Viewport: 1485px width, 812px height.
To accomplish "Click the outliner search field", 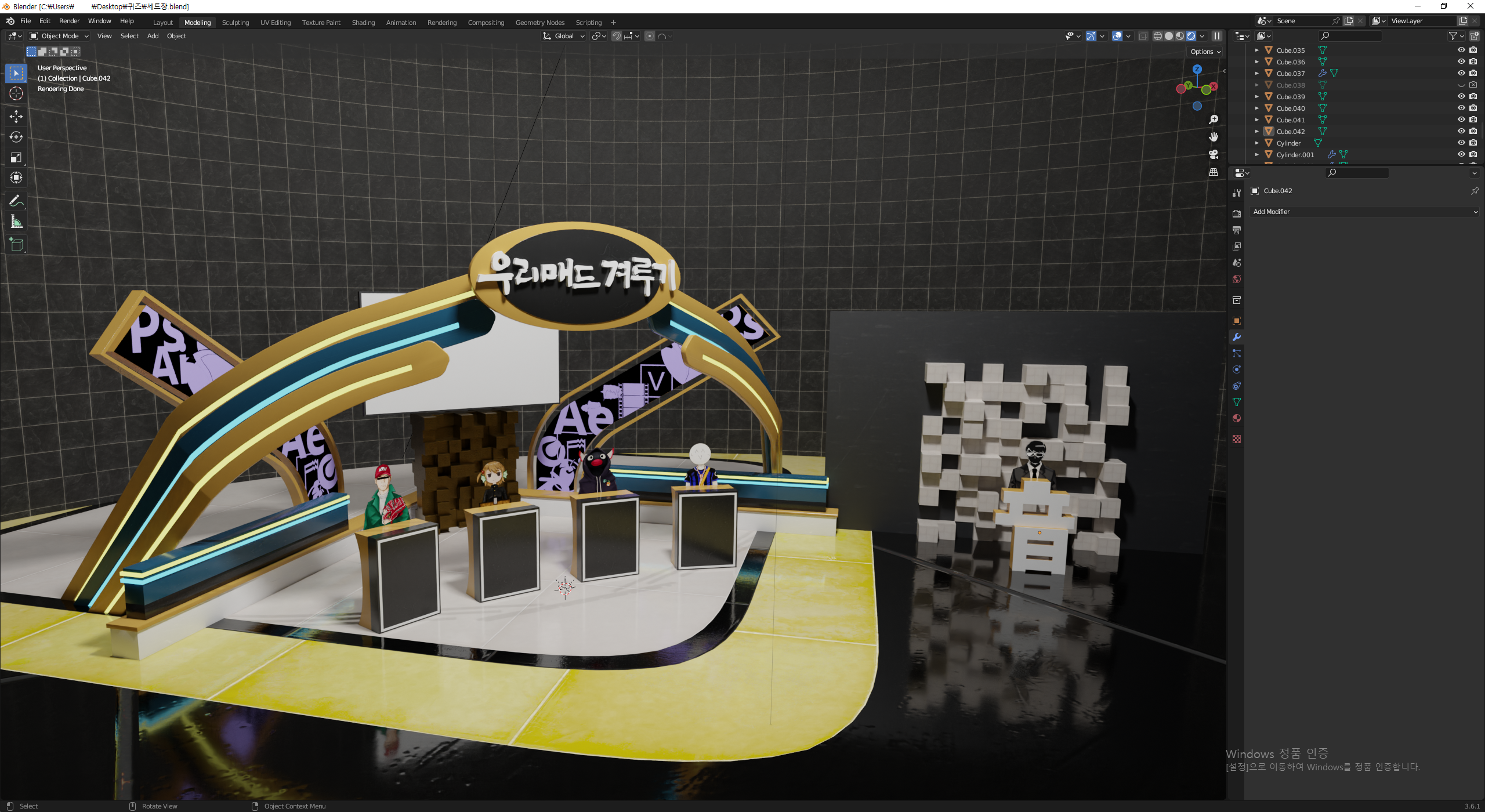I will [x=1350, y=36].
